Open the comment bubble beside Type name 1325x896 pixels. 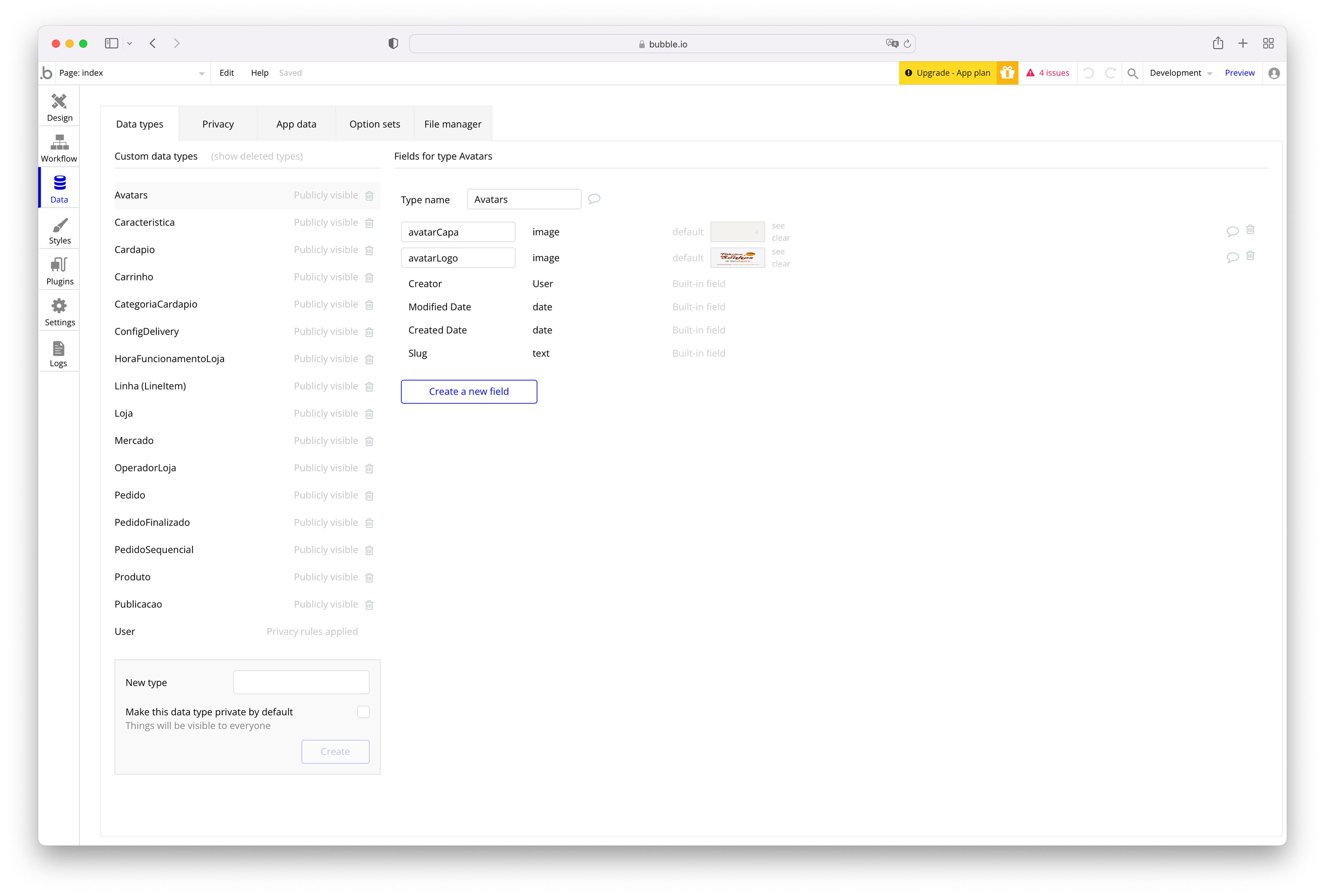(594, 199)
